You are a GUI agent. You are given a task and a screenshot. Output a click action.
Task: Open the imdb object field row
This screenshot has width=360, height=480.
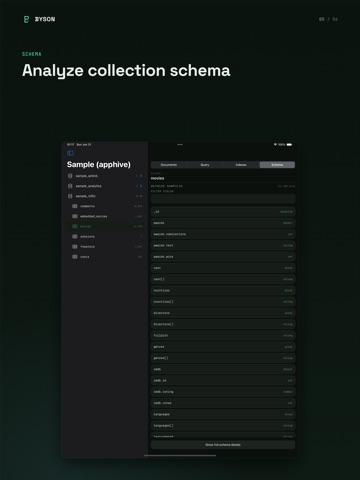point(223,369)
